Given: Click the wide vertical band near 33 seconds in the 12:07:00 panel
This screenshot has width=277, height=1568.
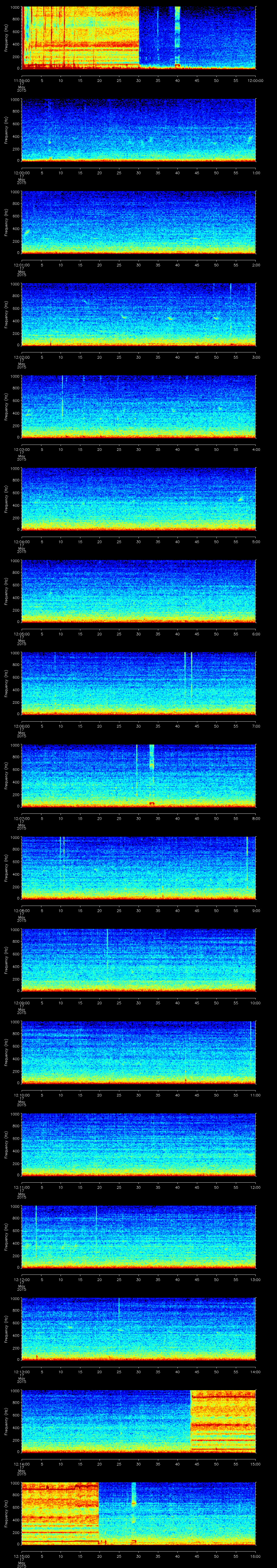Looking at the screenshot, I should [x=151, y=758].
